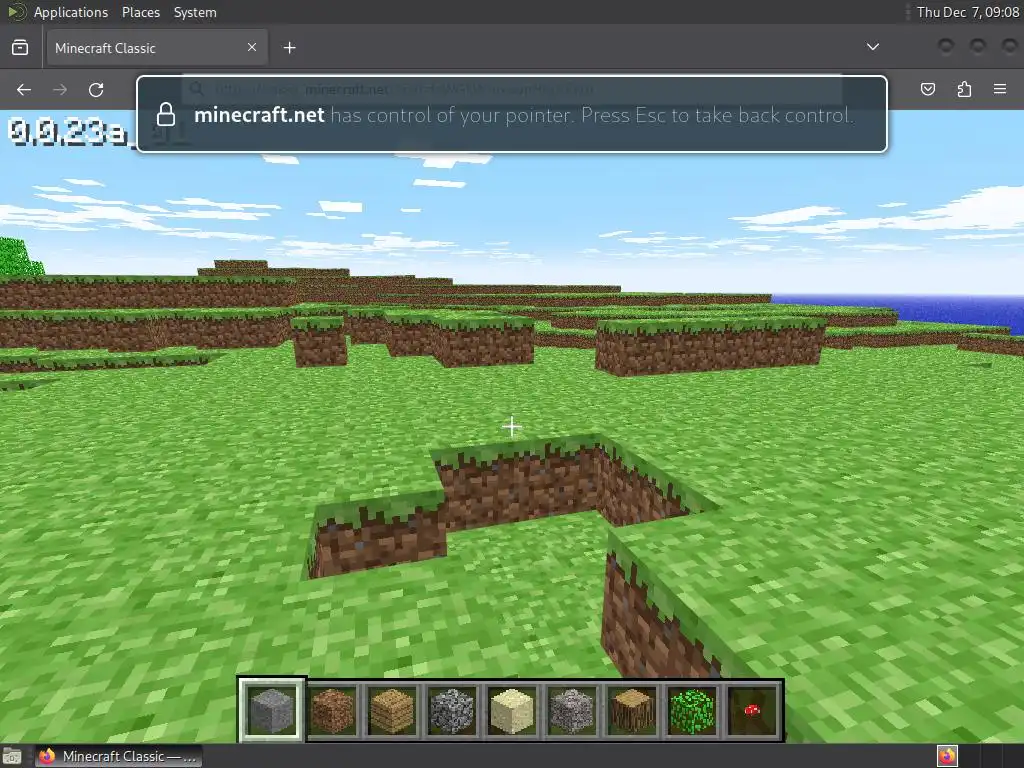Select the stone block in hotbar
Screen dimensions: 1024x768
(272, 710)
